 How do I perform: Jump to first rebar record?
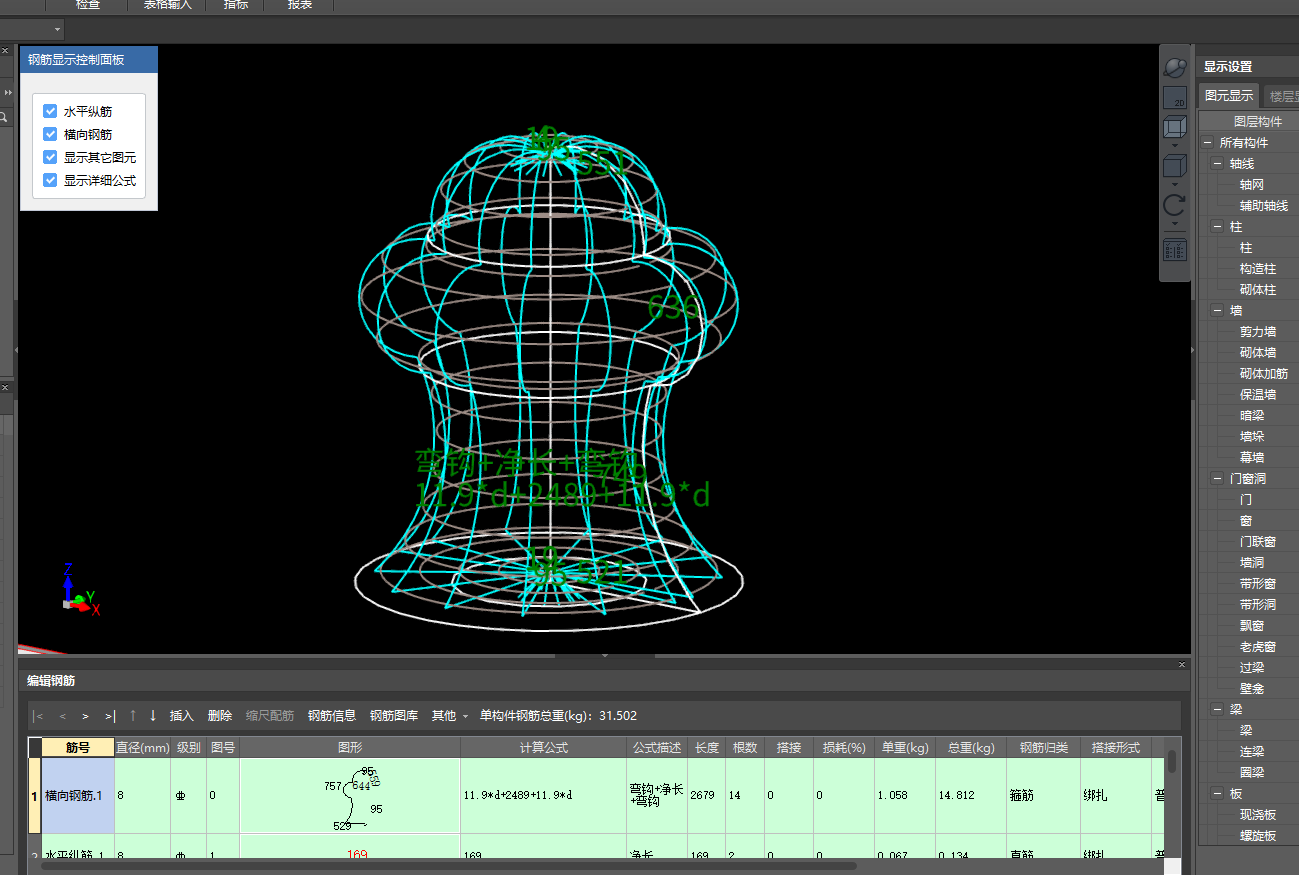pos(38,716)
